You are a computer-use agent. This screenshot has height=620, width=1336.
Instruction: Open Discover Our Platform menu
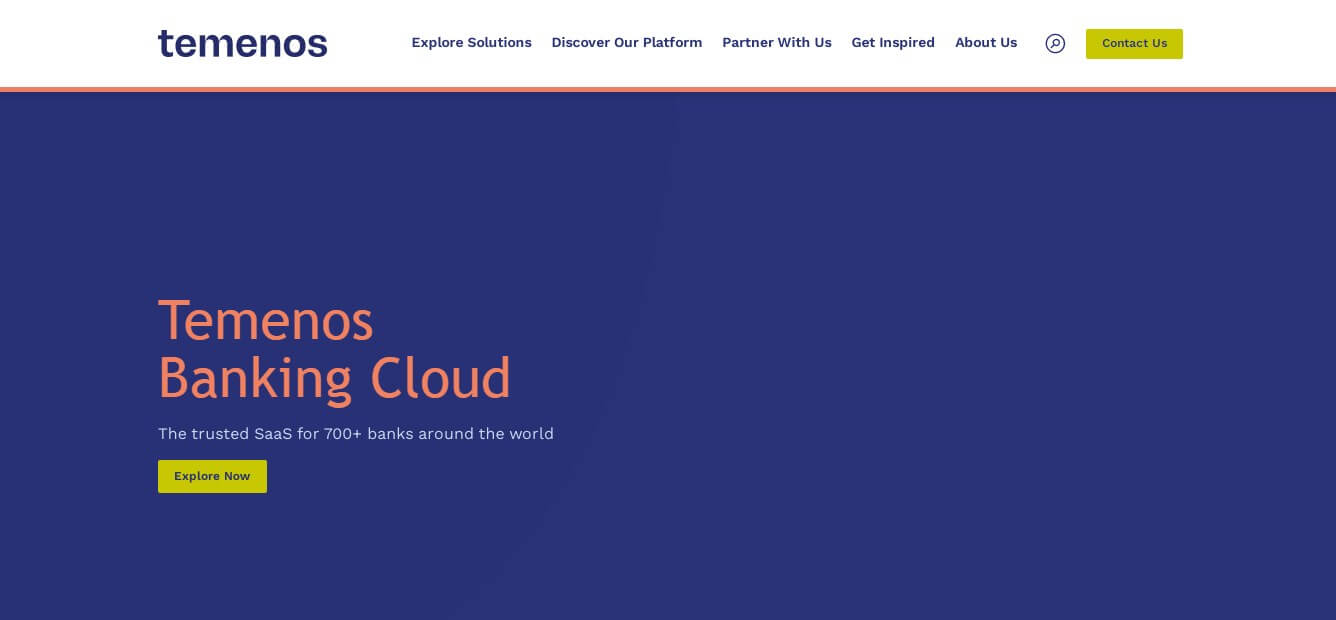coord(627,43)
